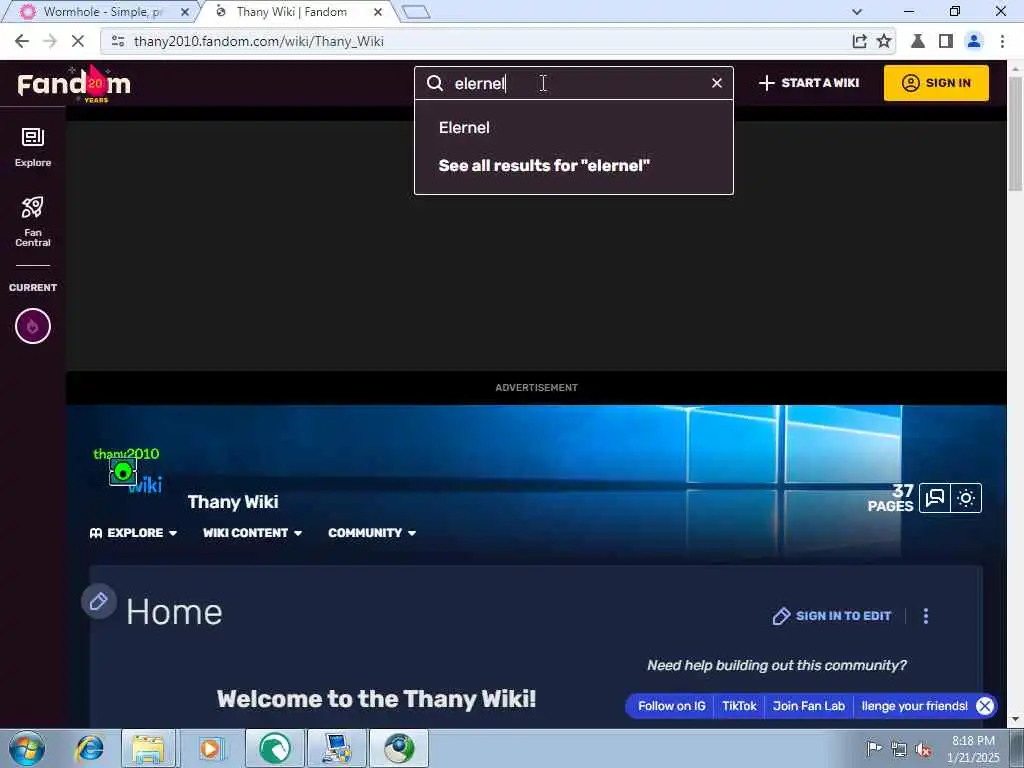Clear the search field with the X
Viewport: 1024px width, 768px height.
point(716,83)
